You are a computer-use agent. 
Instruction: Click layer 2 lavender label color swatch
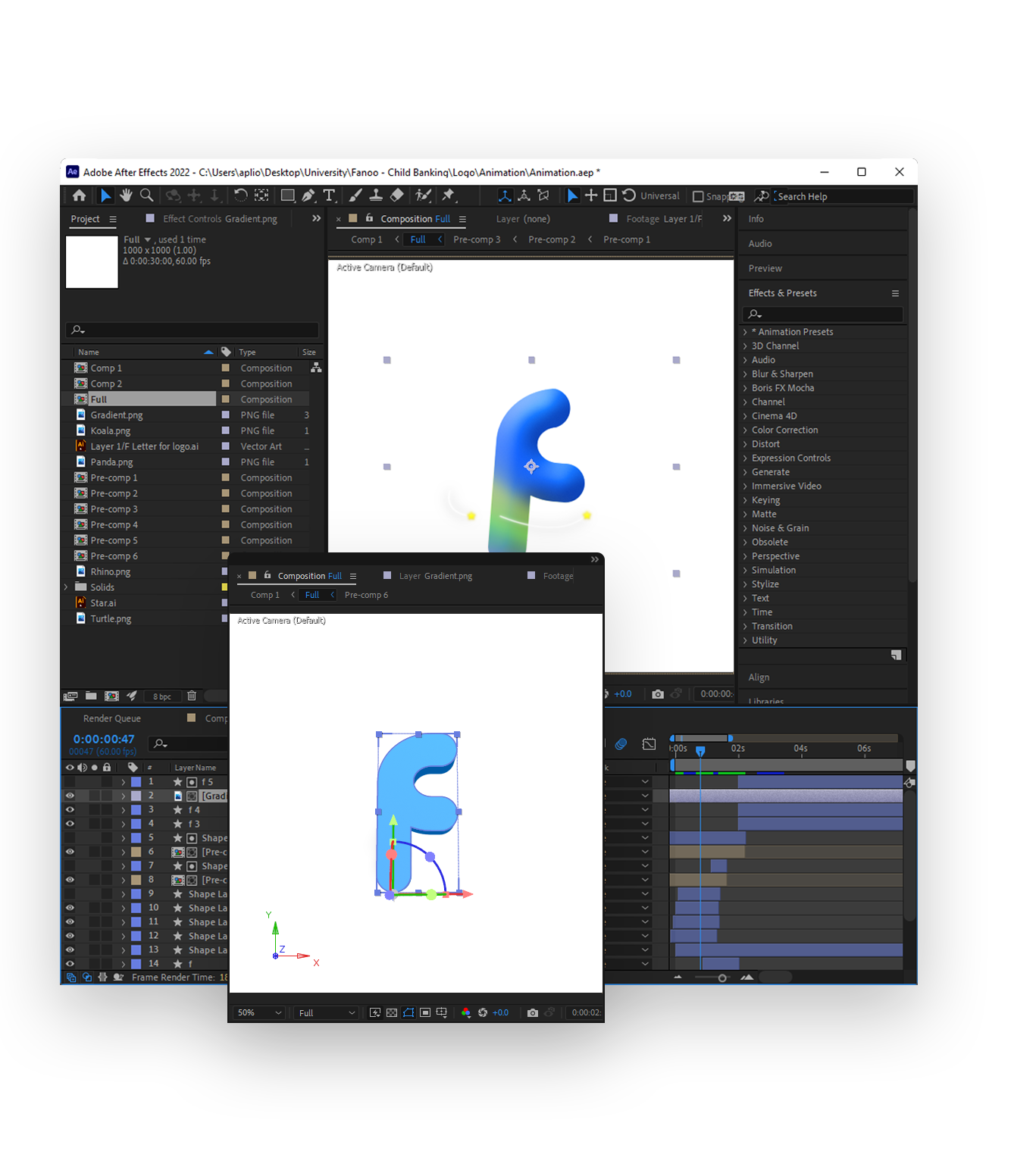(x=136, y=796)
